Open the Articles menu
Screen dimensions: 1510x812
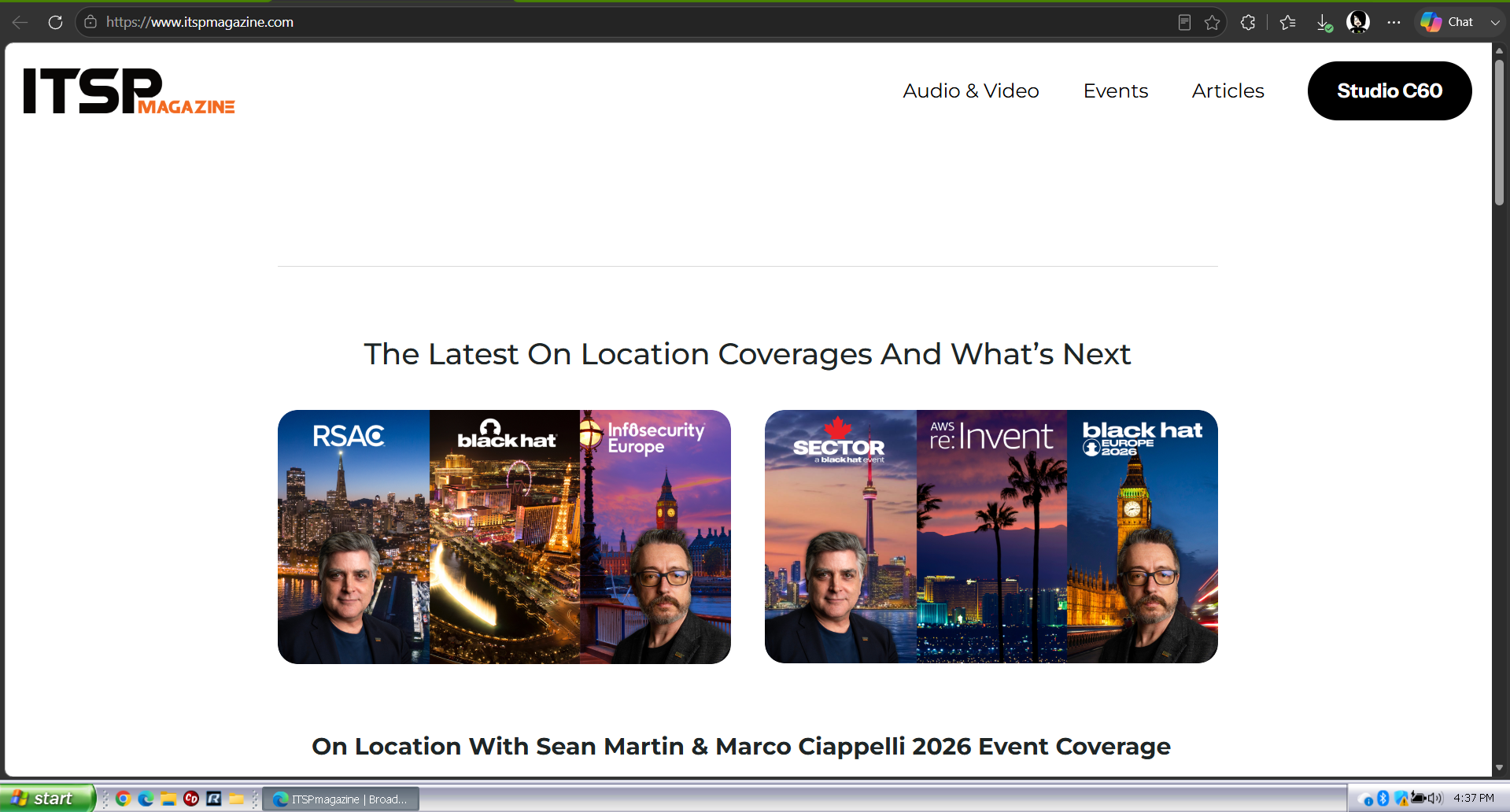[1228, 90]
